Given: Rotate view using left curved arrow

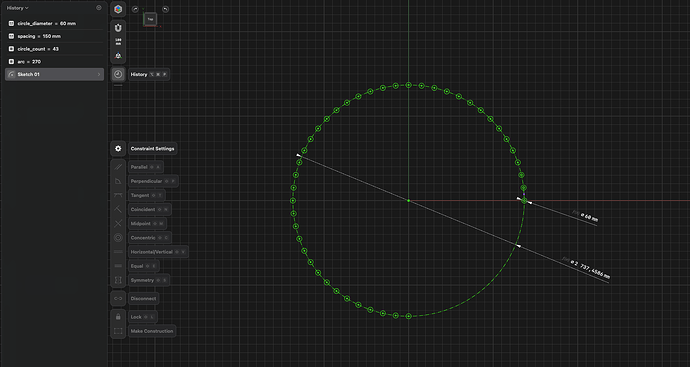Looking at the screenshot, I should pos(135,9).
